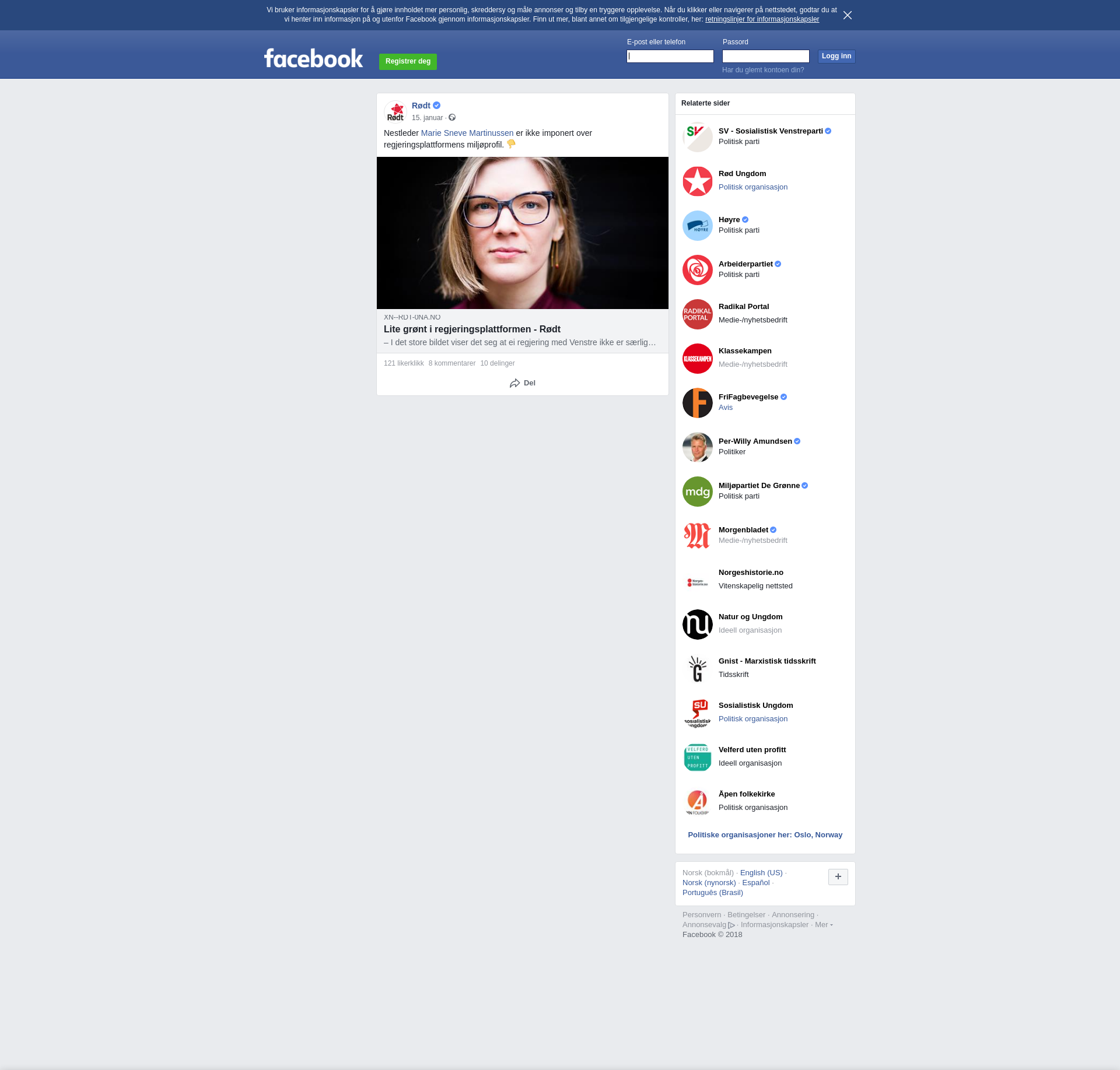This screenshot has height=1070, width=1120.
Task: Open the Rødt page name link
Action: point(421,106)
